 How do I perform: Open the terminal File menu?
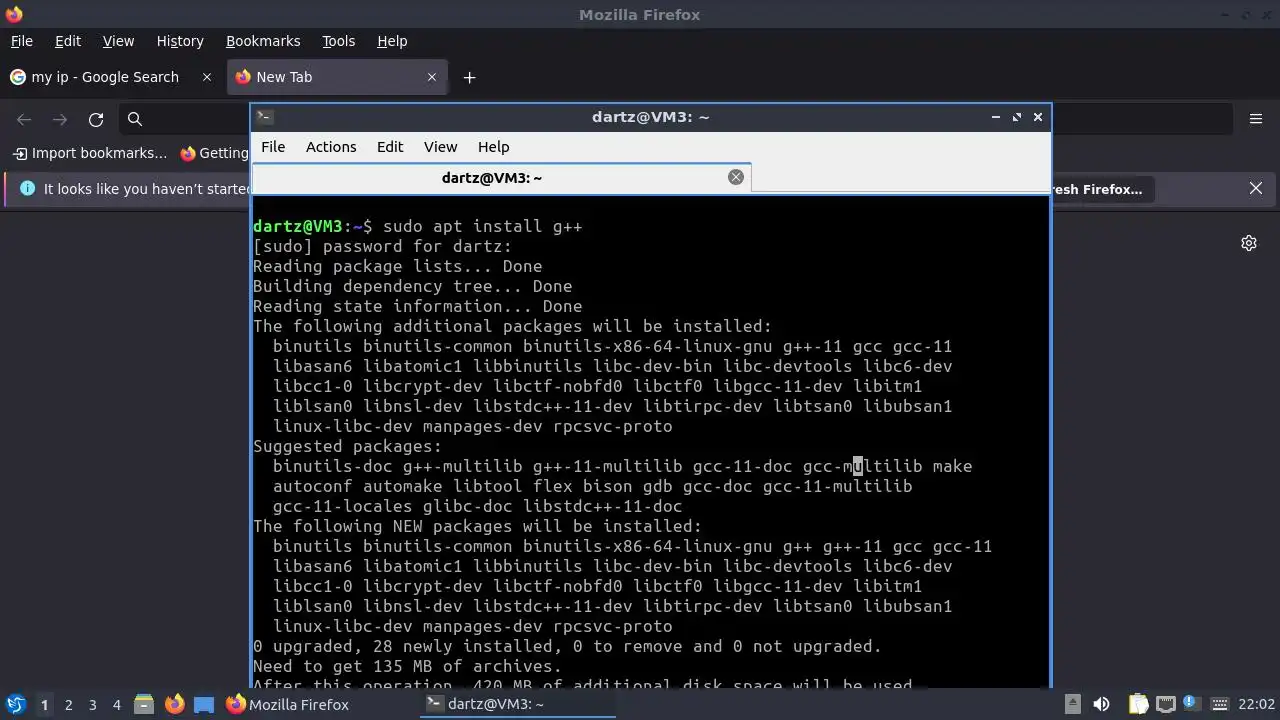click(x=273, y=146)
